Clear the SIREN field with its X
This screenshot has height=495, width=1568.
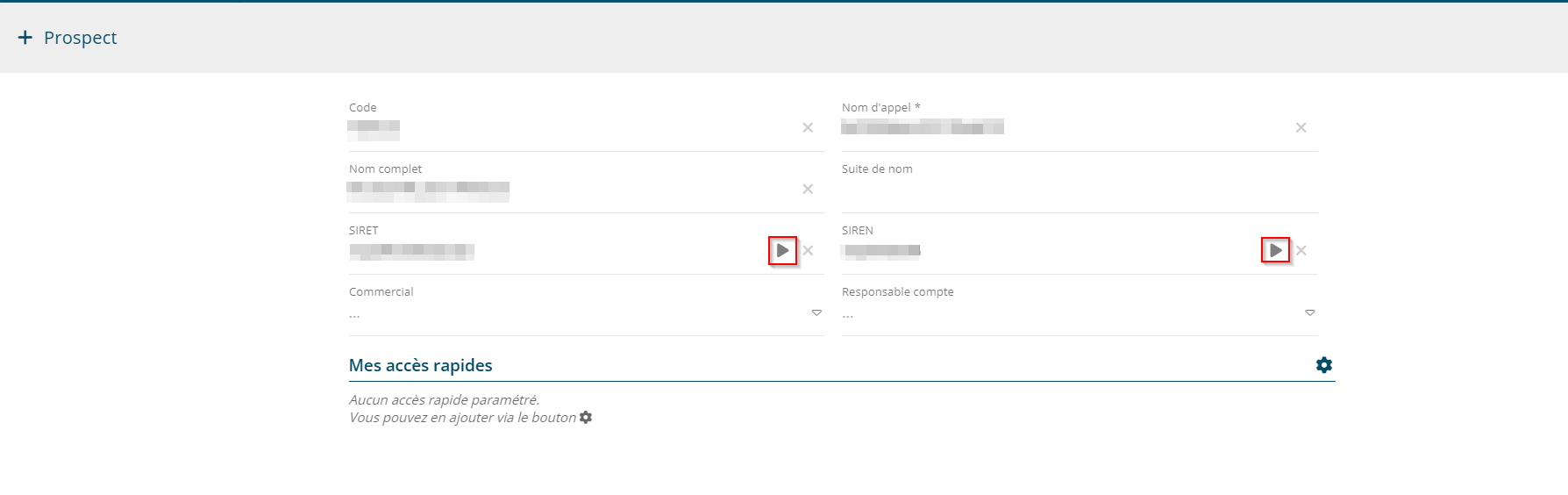pyautogui.click(x=1301, y=251)
